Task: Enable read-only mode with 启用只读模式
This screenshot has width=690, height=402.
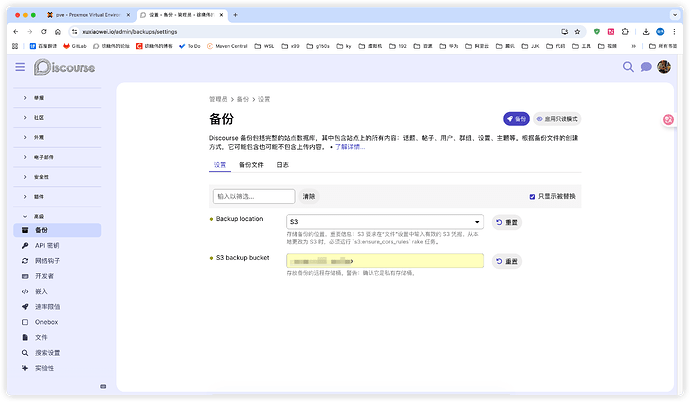Action: point(558,118)
